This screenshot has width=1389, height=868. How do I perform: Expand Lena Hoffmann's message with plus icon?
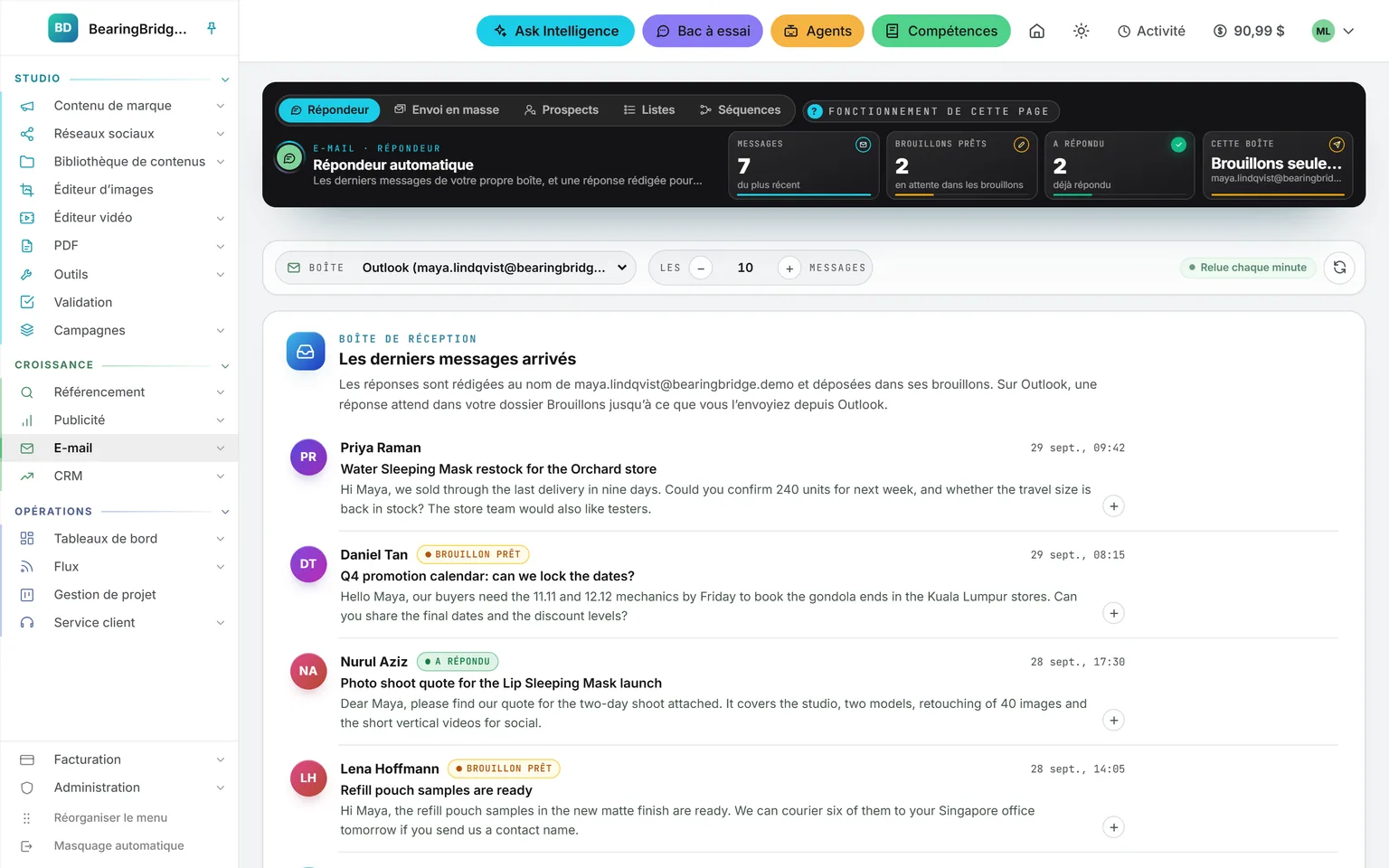tap(1114, 827)
